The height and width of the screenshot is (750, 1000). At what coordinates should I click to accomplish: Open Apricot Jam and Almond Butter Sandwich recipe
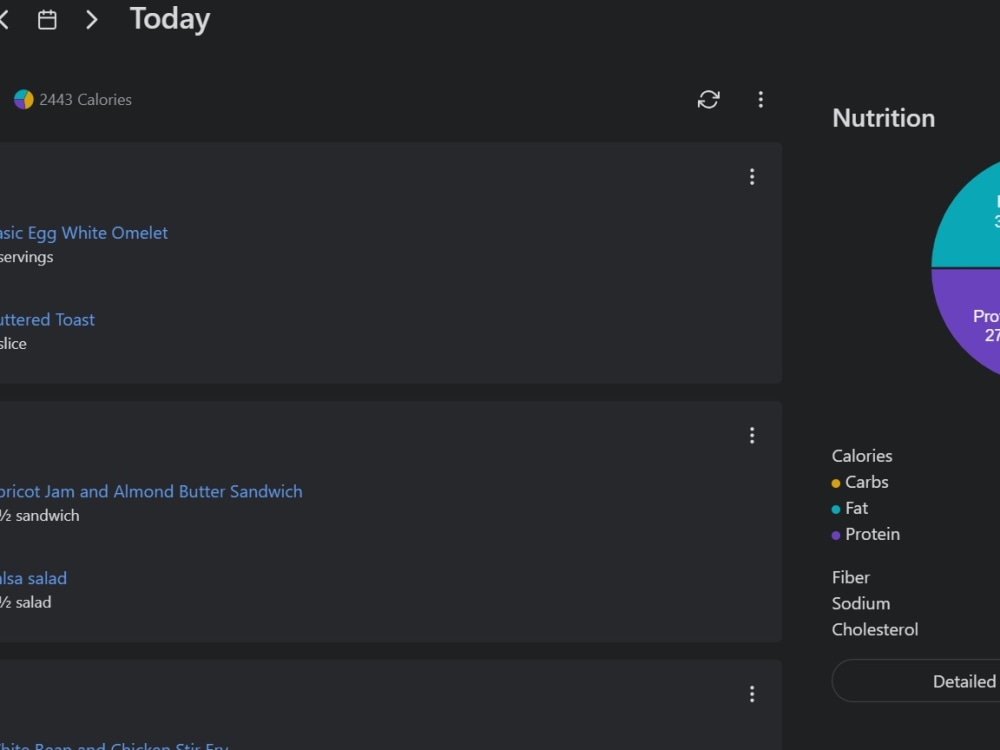[151, 492]
